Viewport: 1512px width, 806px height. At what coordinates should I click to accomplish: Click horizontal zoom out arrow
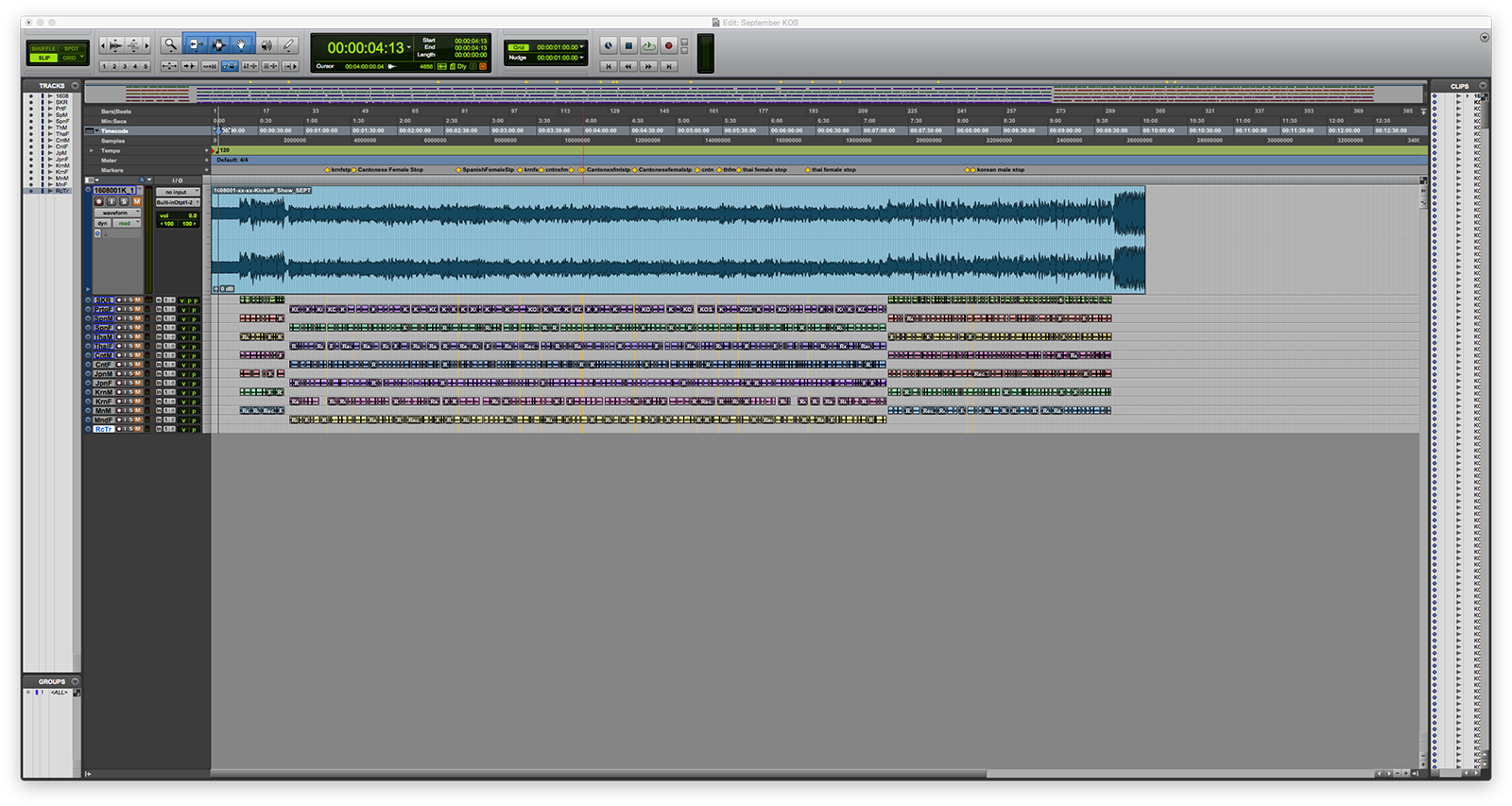coord(103,45)
